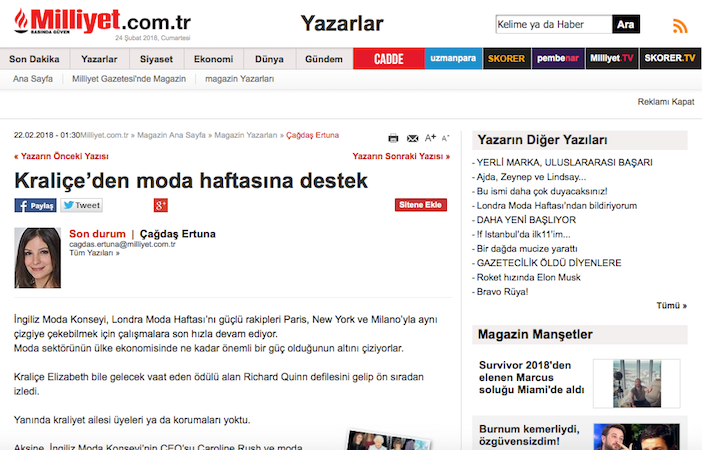
Task: Go to Yazarın Sonraki Yazısı
Action: point(401,156)
